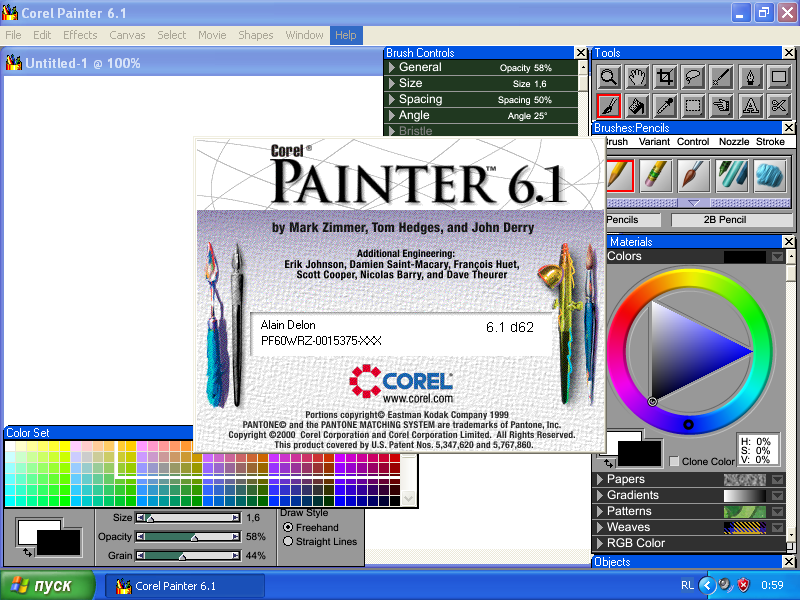Click the пуск Start button
Screen dimensions: 800x600
[47, 585]
